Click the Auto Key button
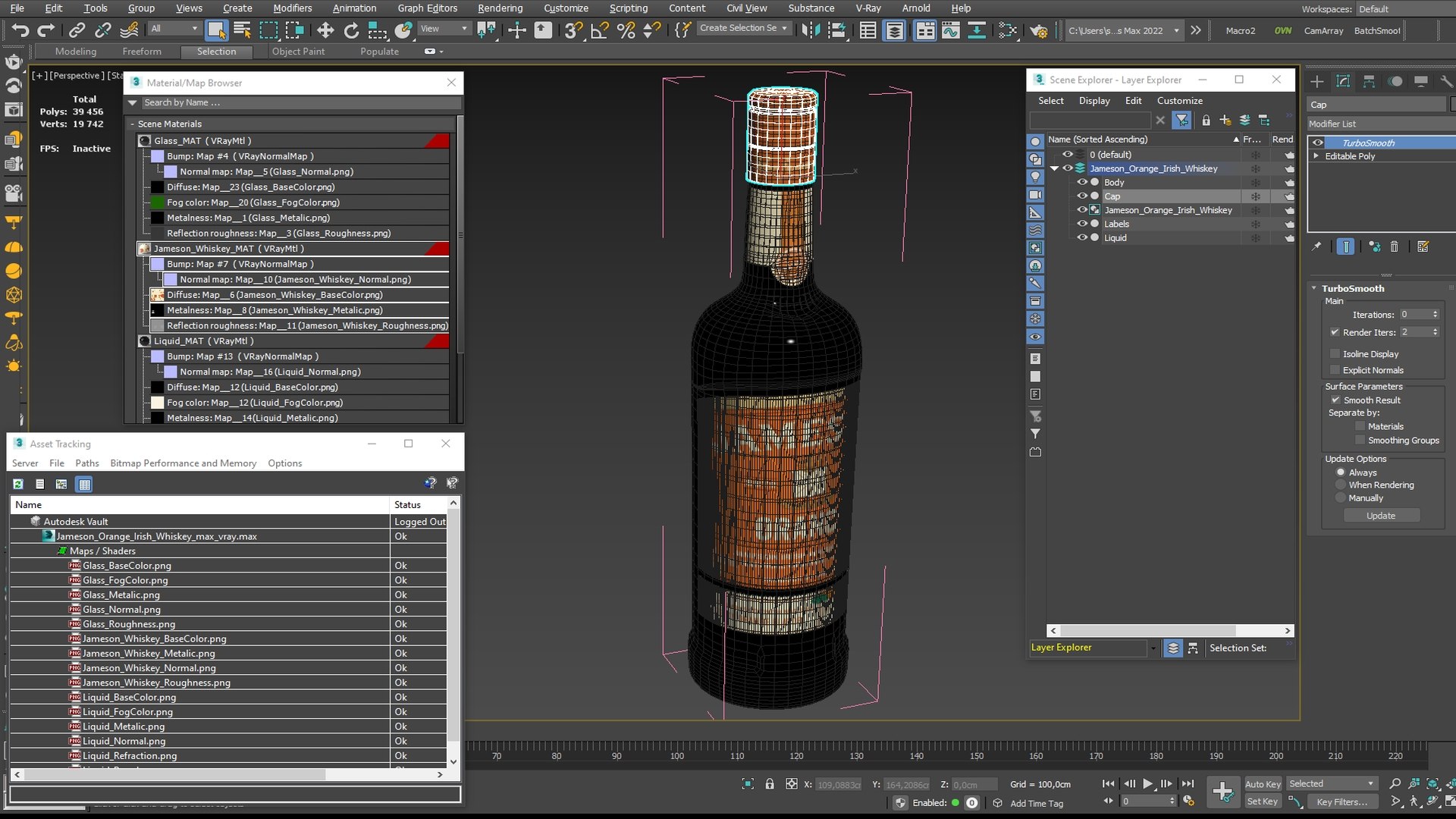Screen dimensions: 1456x819 pos(1263,784)
